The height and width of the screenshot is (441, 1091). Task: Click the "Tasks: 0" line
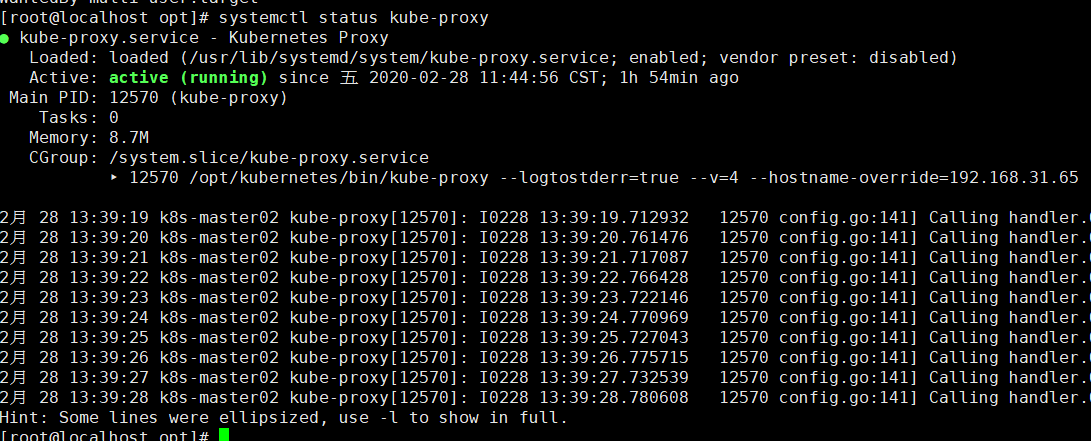[79, 118]
